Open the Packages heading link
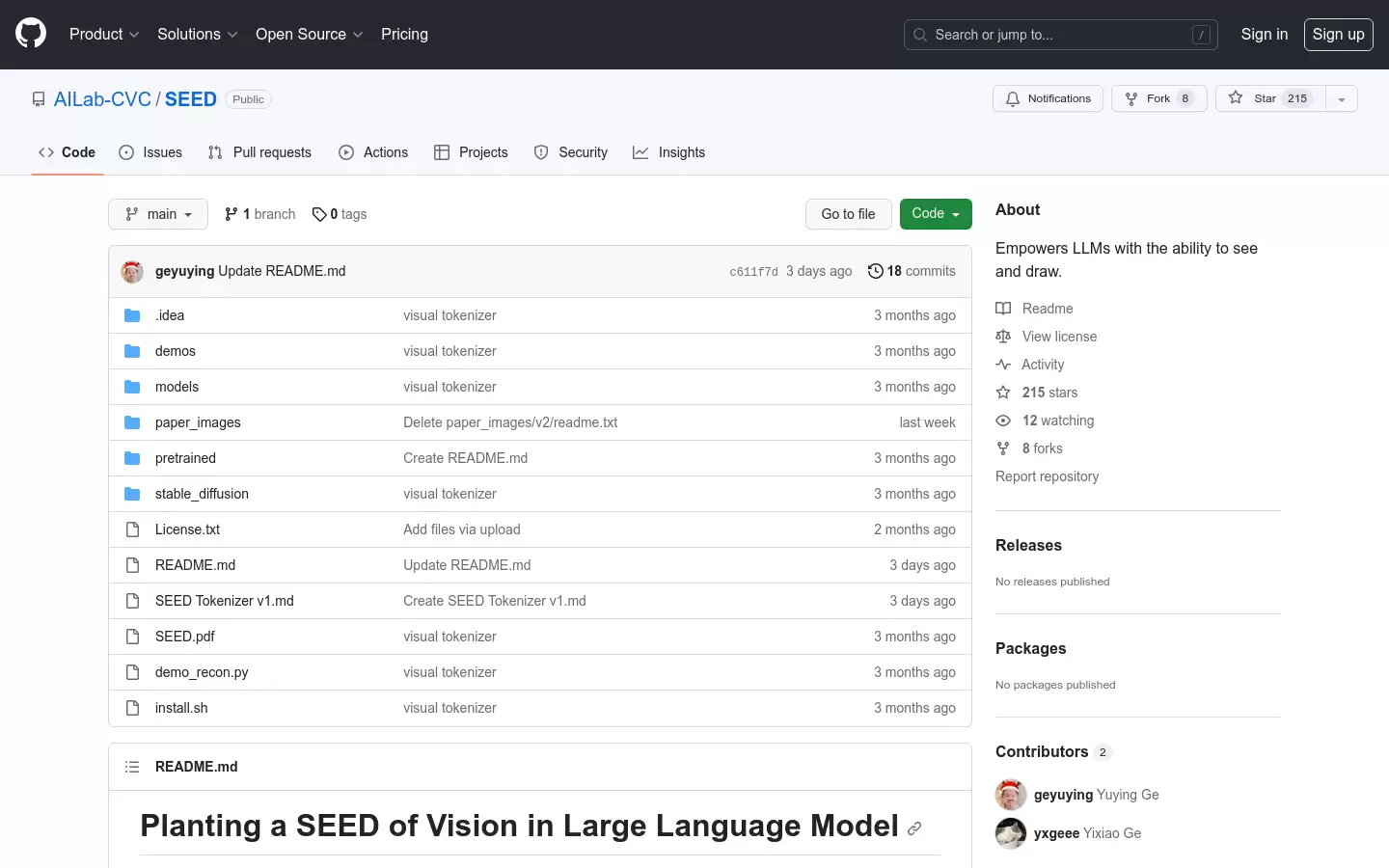This screenshot has height=868, width=1389. coord(1030,648)
